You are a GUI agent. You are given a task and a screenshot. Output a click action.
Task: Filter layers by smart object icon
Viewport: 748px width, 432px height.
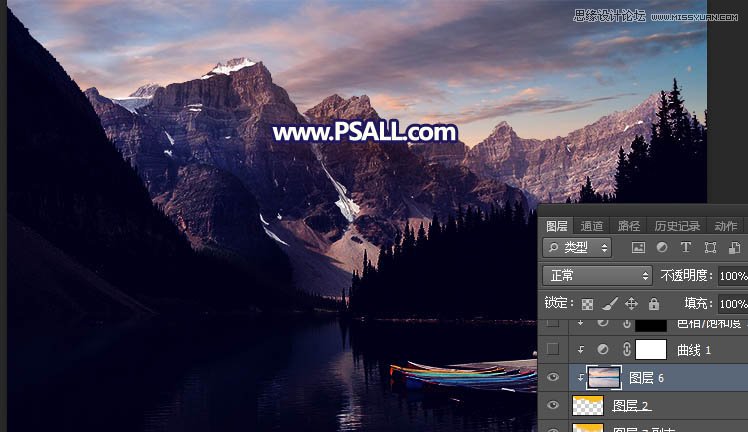(x=734, y=247)
